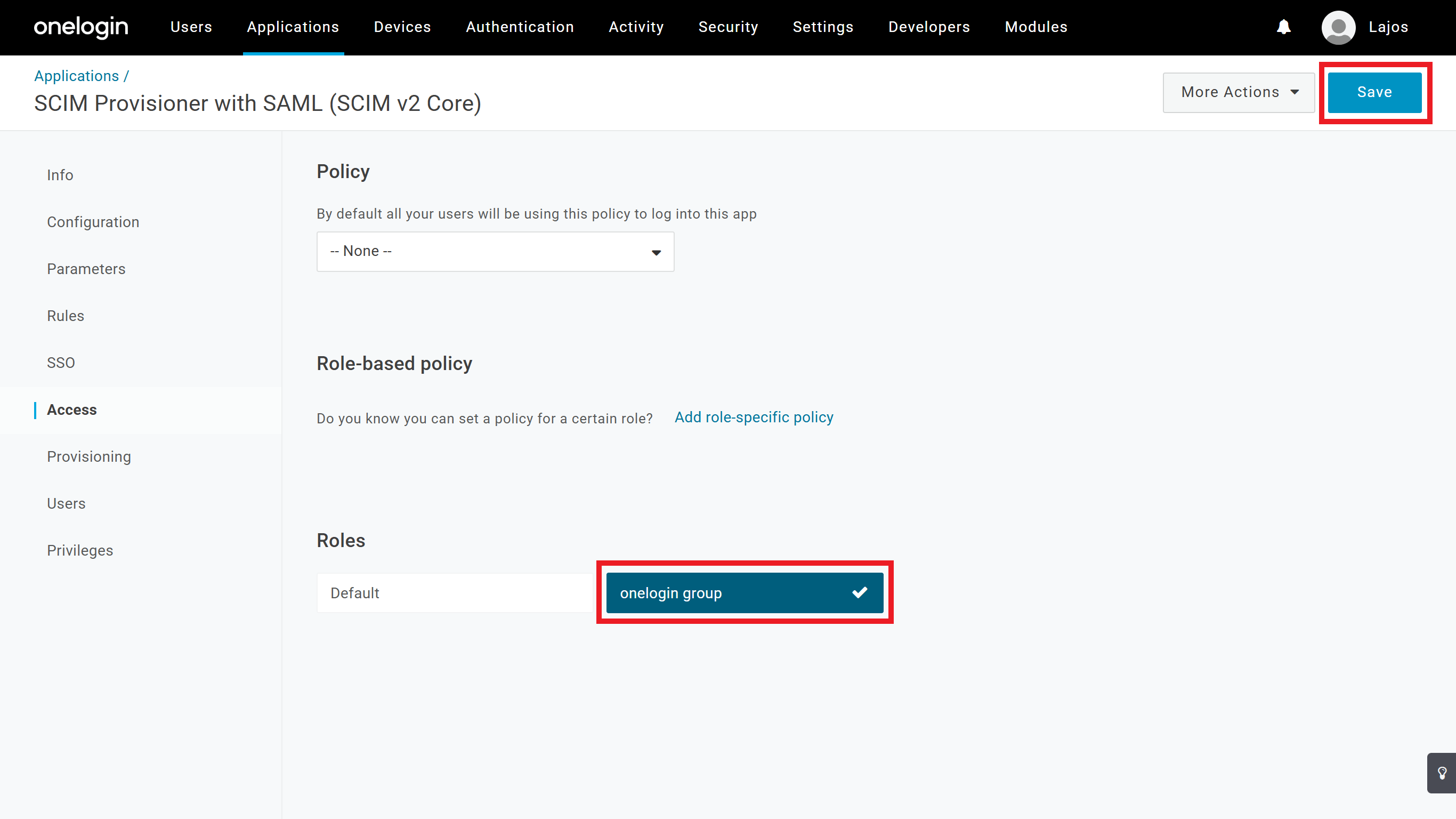
Task: Open the lightbulb help widget
Action: (x=1442, y=773)
